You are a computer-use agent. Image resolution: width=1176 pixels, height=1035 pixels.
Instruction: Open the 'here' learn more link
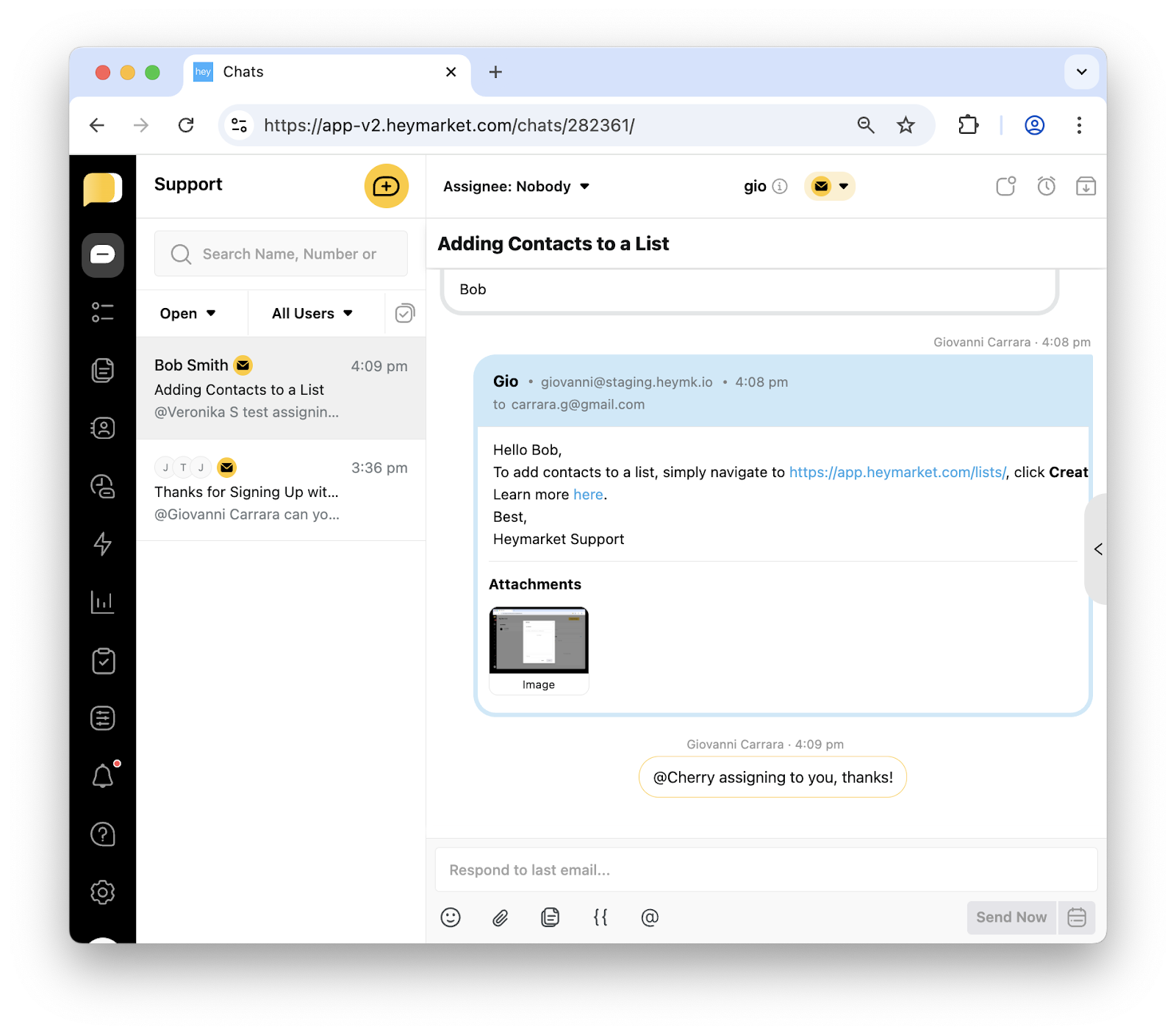[x=588, y=495]
